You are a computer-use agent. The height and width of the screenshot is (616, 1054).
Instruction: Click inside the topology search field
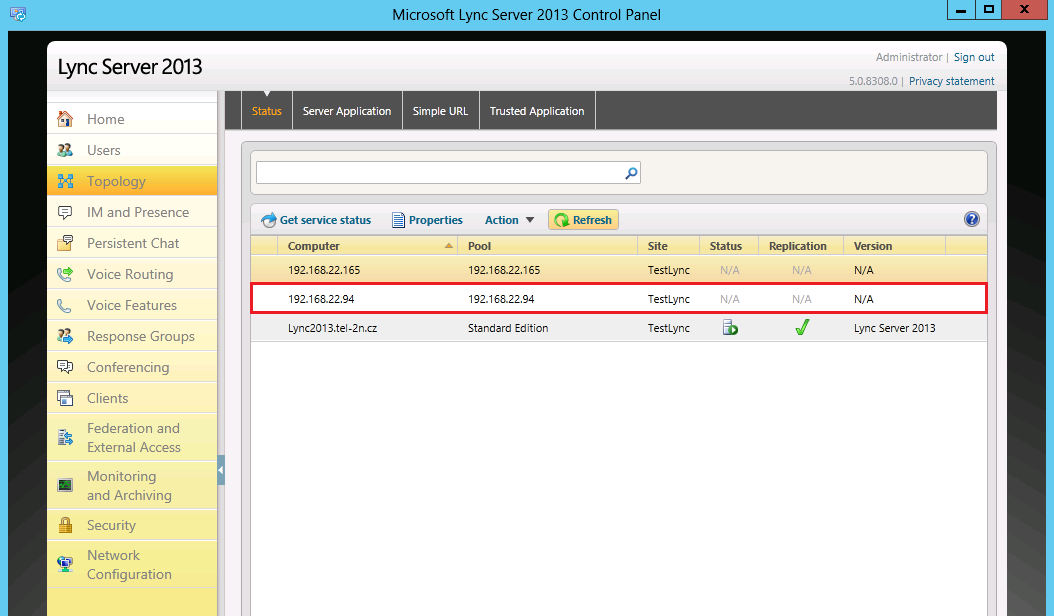click(438, 173)
